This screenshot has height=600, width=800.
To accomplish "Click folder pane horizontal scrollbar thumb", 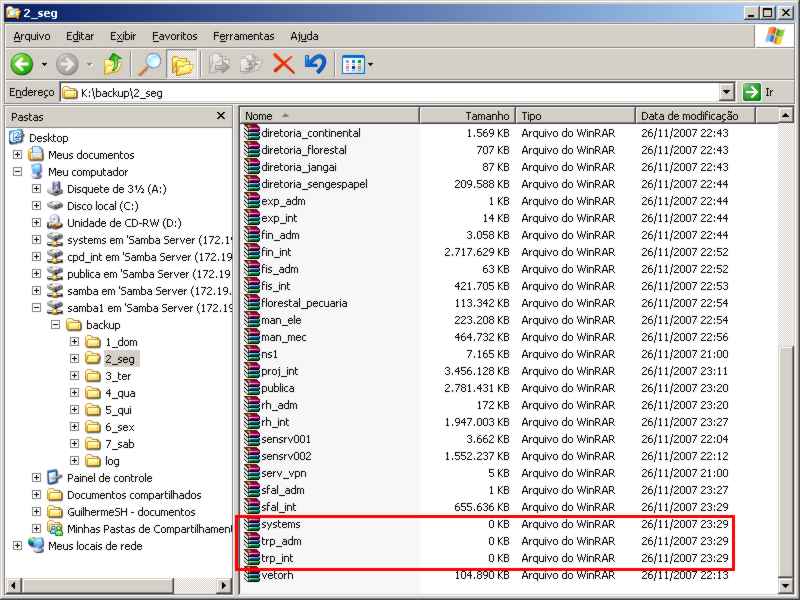I will [x=97, y=585].
